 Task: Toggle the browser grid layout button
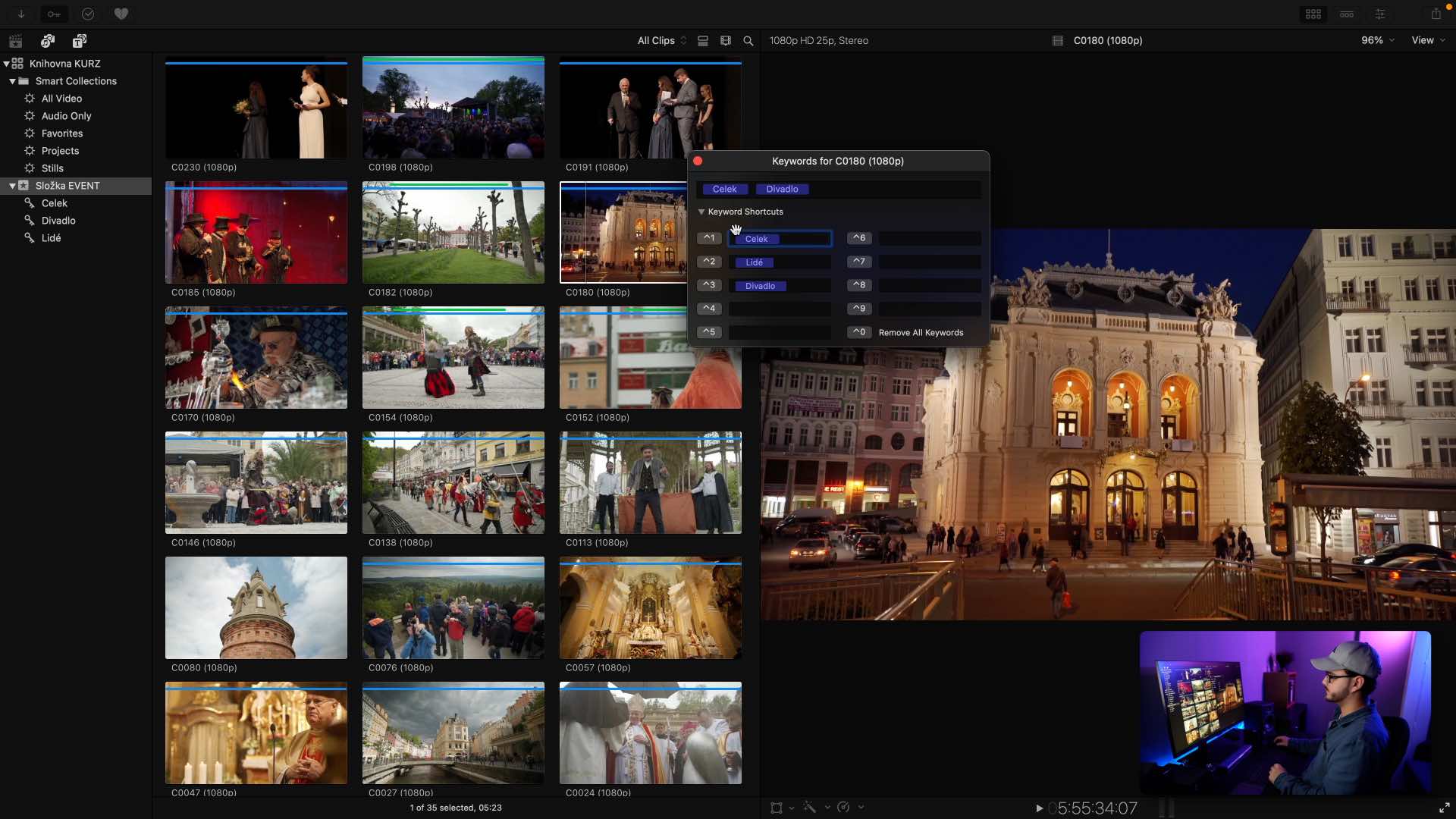(x=1313, y=14)
